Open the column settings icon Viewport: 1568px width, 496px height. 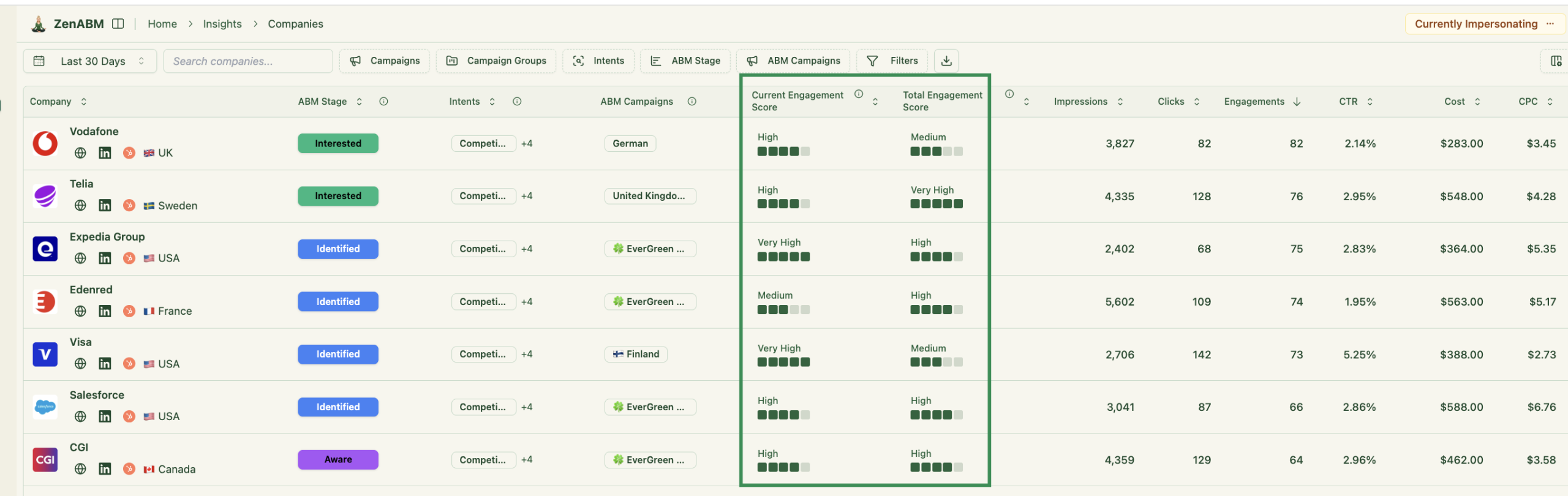(x=1556, y=61)
